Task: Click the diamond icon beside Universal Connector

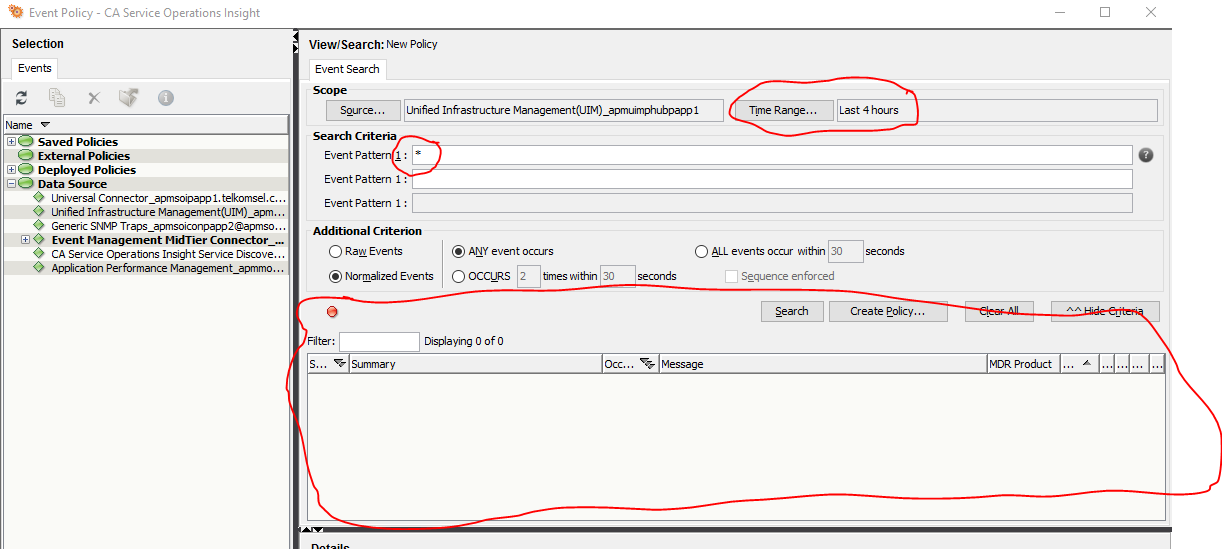Action: (39, 197)
